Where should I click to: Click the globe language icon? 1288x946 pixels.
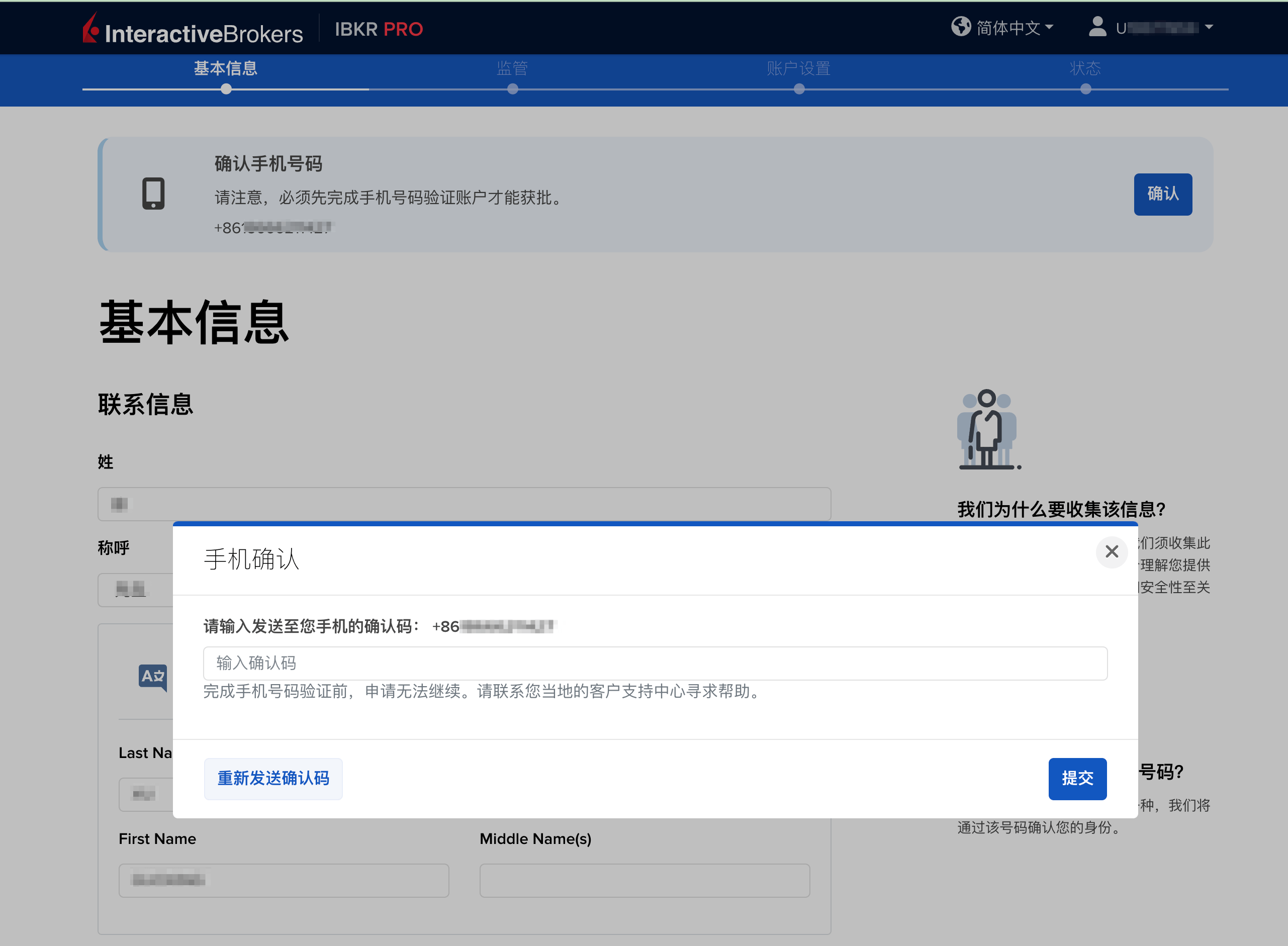click(x=962, y=26)
